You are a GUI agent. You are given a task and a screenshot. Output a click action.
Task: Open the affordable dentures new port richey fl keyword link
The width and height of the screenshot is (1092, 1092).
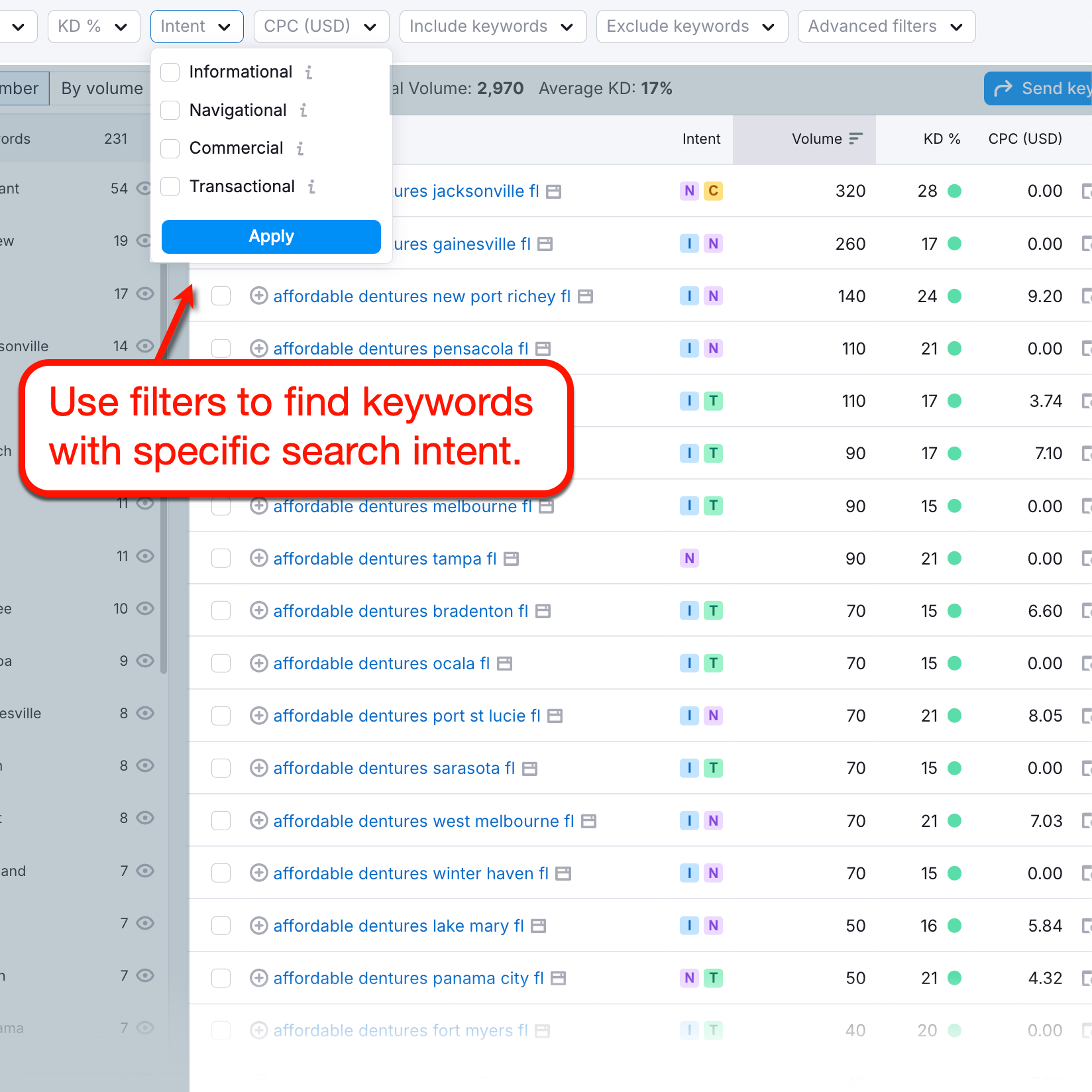point(421,296)
